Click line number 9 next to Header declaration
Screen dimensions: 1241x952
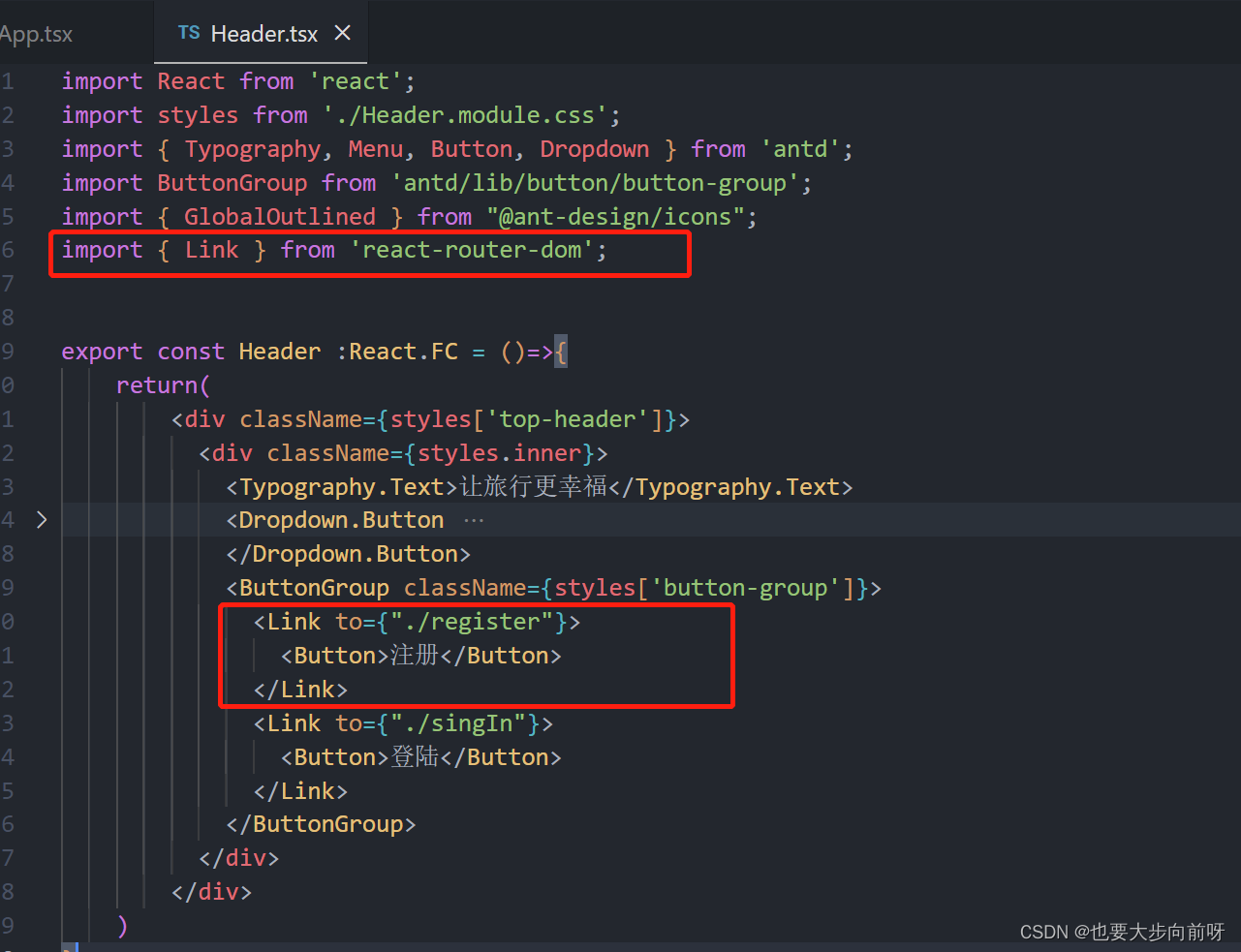tap(8, 351)
